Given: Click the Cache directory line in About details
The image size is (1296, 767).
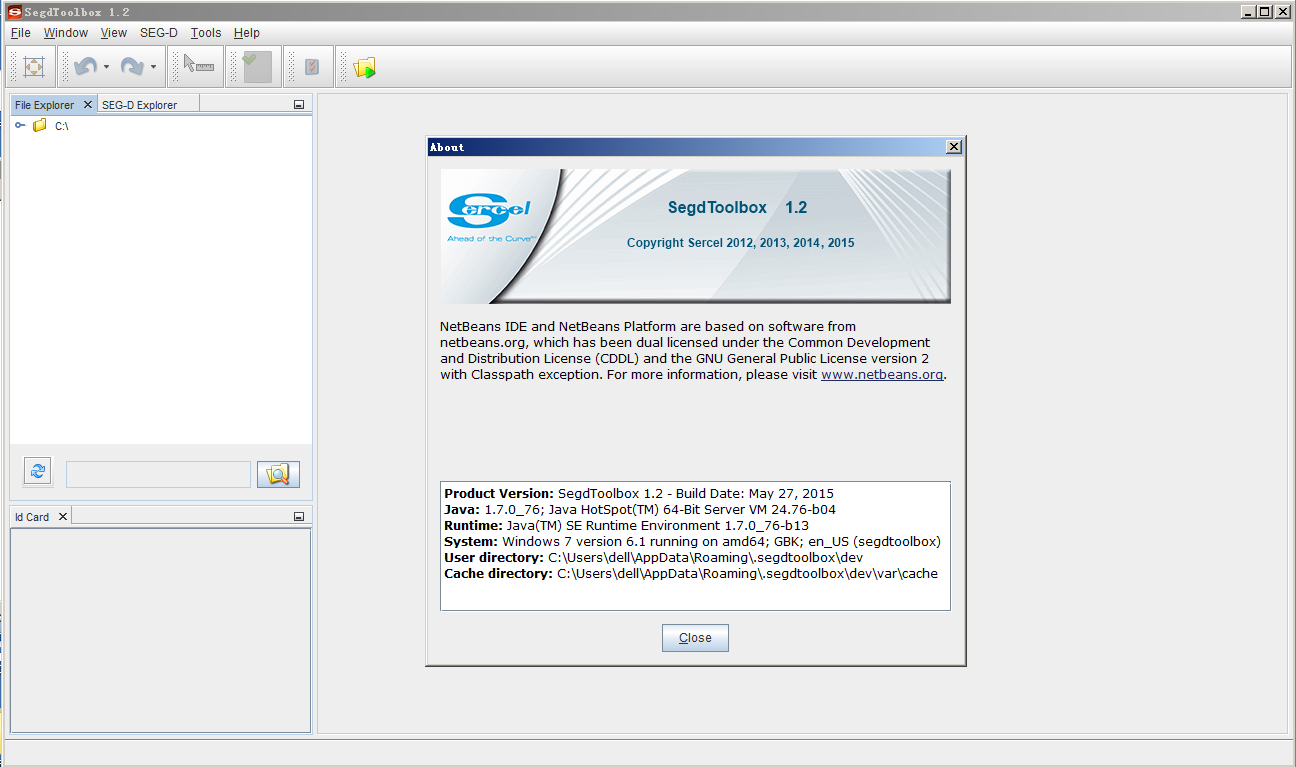Looking at the screenshot, I should pos(691,574).
